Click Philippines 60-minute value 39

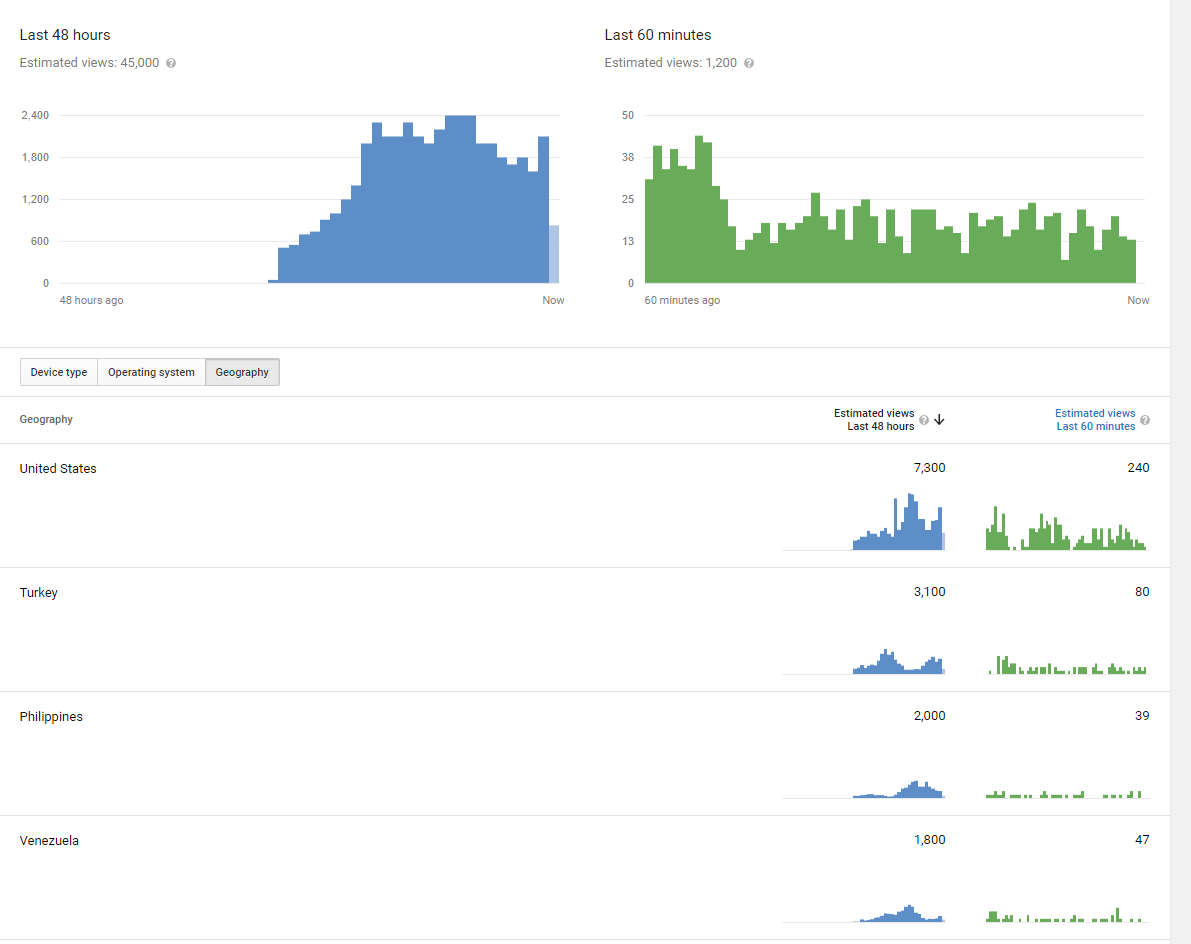1142,715
